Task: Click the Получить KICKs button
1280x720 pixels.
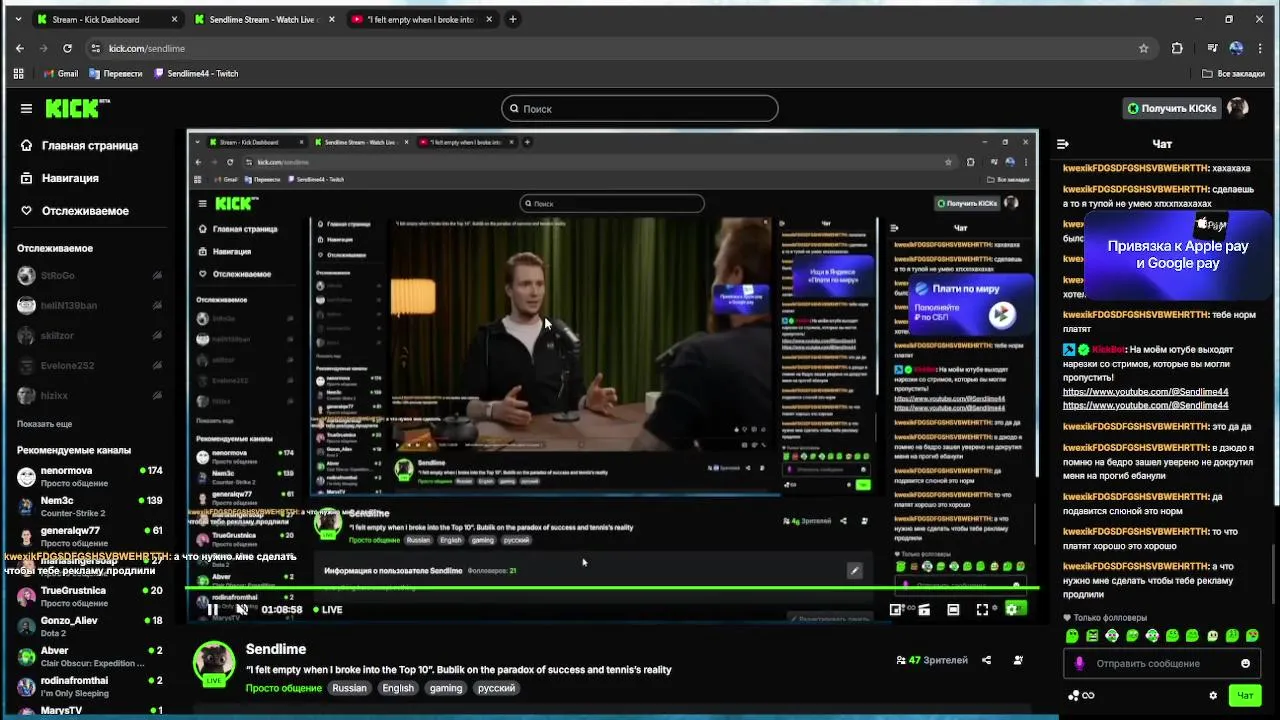Action: click(x=1172, y=108)
